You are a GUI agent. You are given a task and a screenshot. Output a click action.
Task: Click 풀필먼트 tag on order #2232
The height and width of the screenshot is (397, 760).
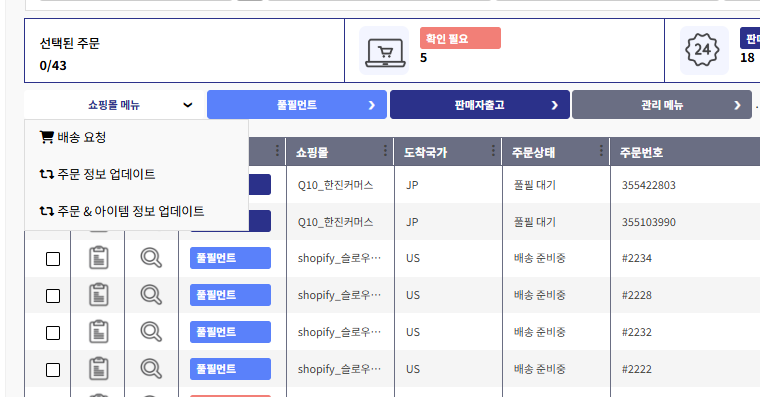(230, 332)
